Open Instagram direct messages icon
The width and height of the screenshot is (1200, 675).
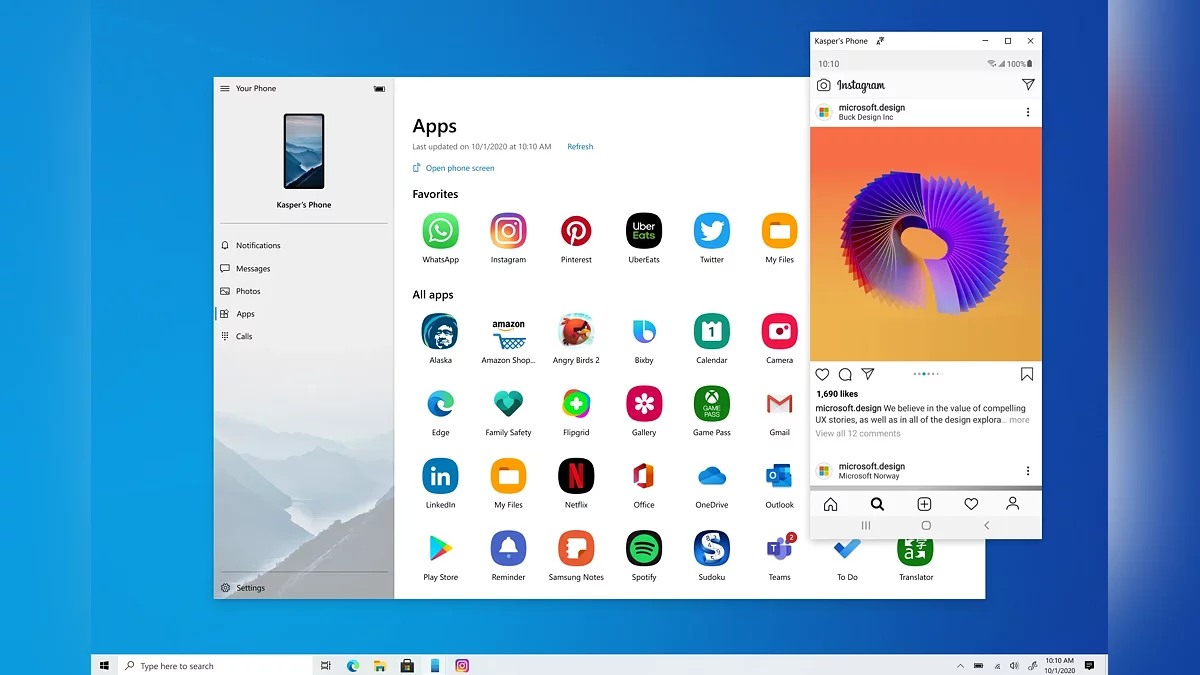[1028, 85]
